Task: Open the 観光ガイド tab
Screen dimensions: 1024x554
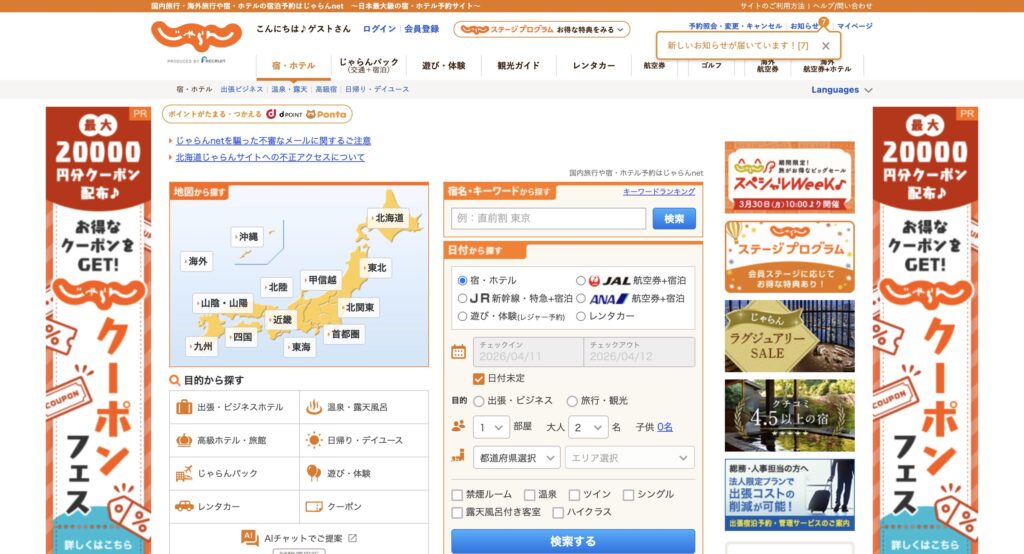Action: point(519,65)
